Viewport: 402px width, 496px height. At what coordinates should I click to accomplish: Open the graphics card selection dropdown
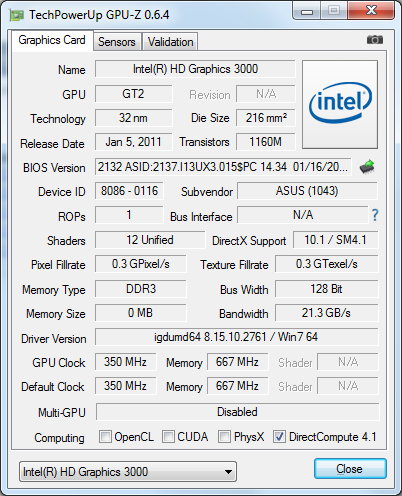128,472
